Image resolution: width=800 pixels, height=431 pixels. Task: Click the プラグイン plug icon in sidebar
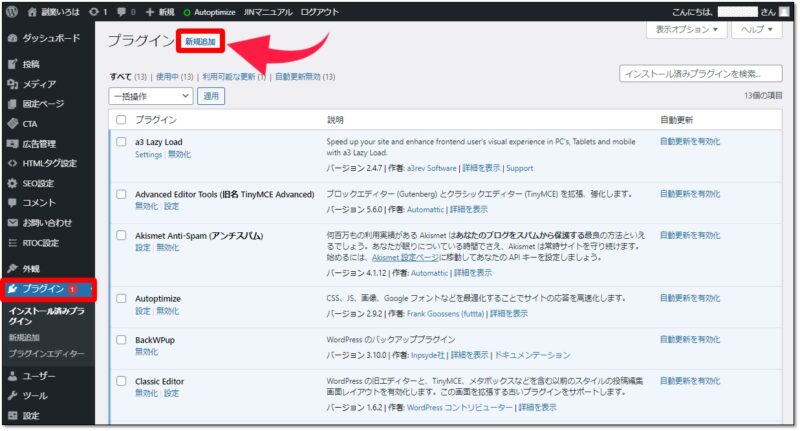pyautogui.click(x=13, y=289)
